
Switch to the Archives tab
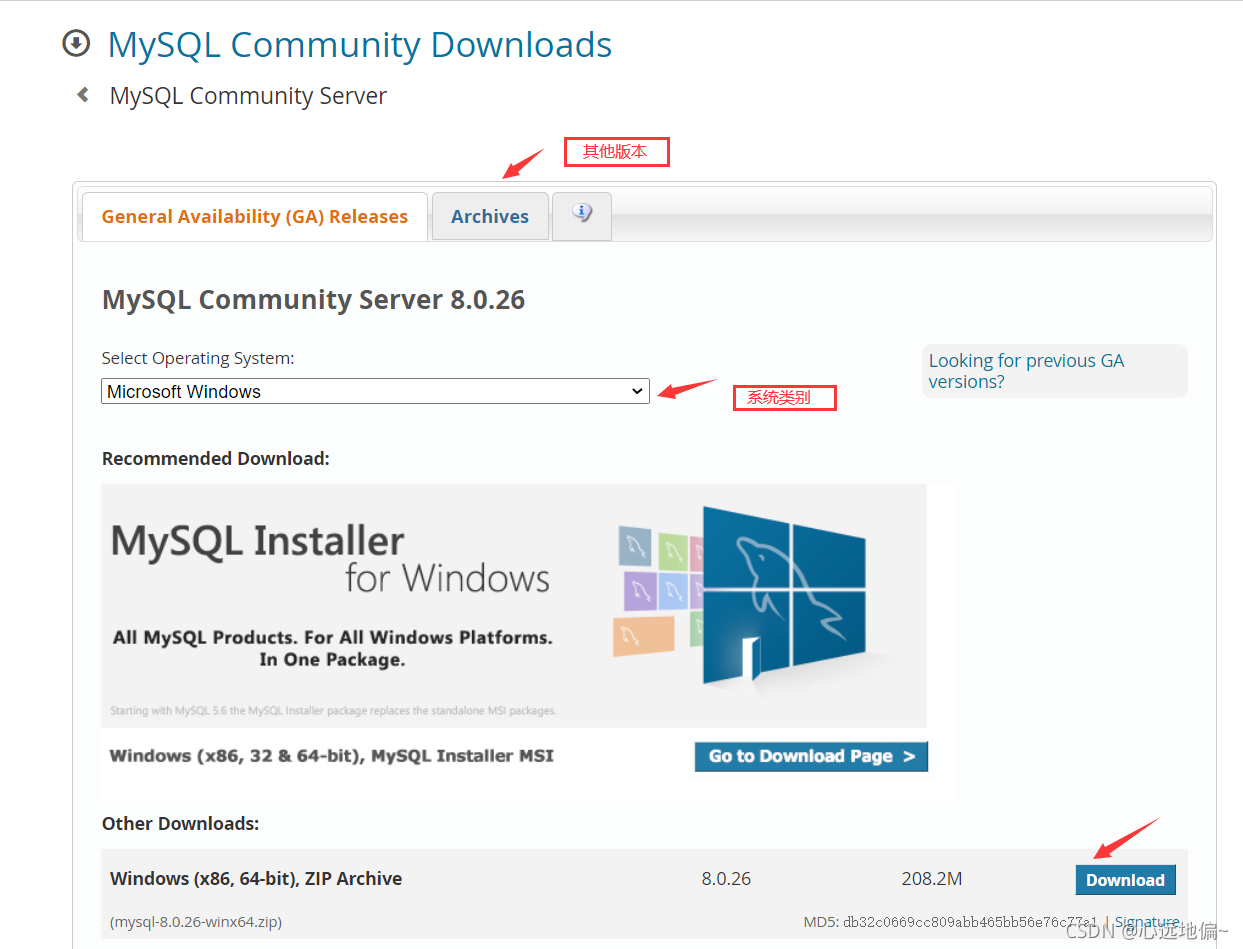490,216
